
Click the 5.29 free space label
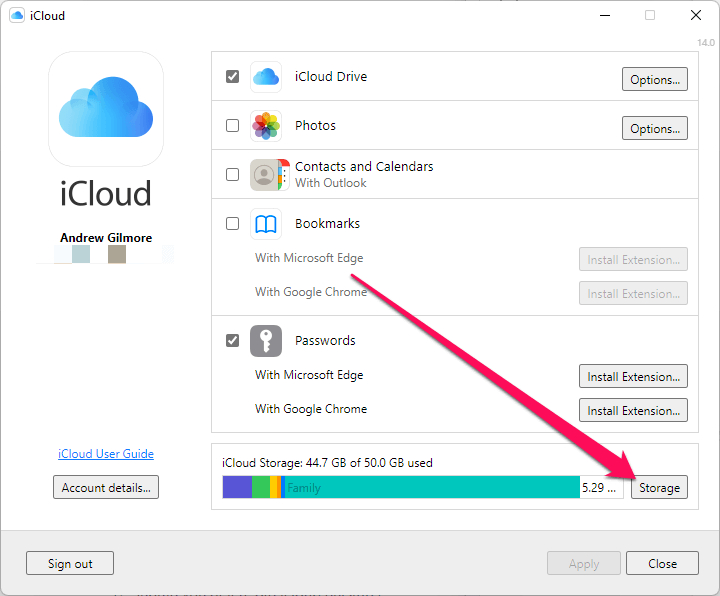[x=599, y=487]
